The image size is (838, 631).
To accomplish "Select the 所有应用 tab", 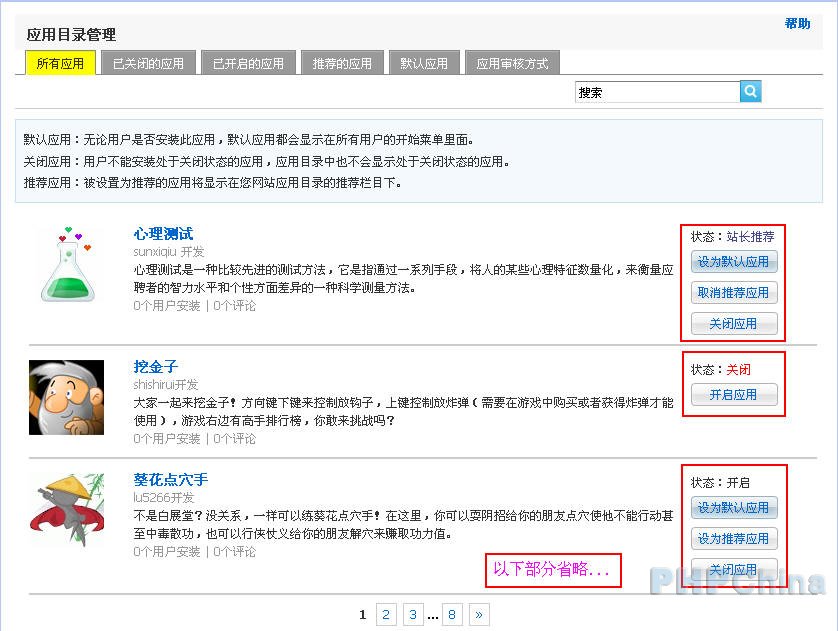I will click(60, 63).
